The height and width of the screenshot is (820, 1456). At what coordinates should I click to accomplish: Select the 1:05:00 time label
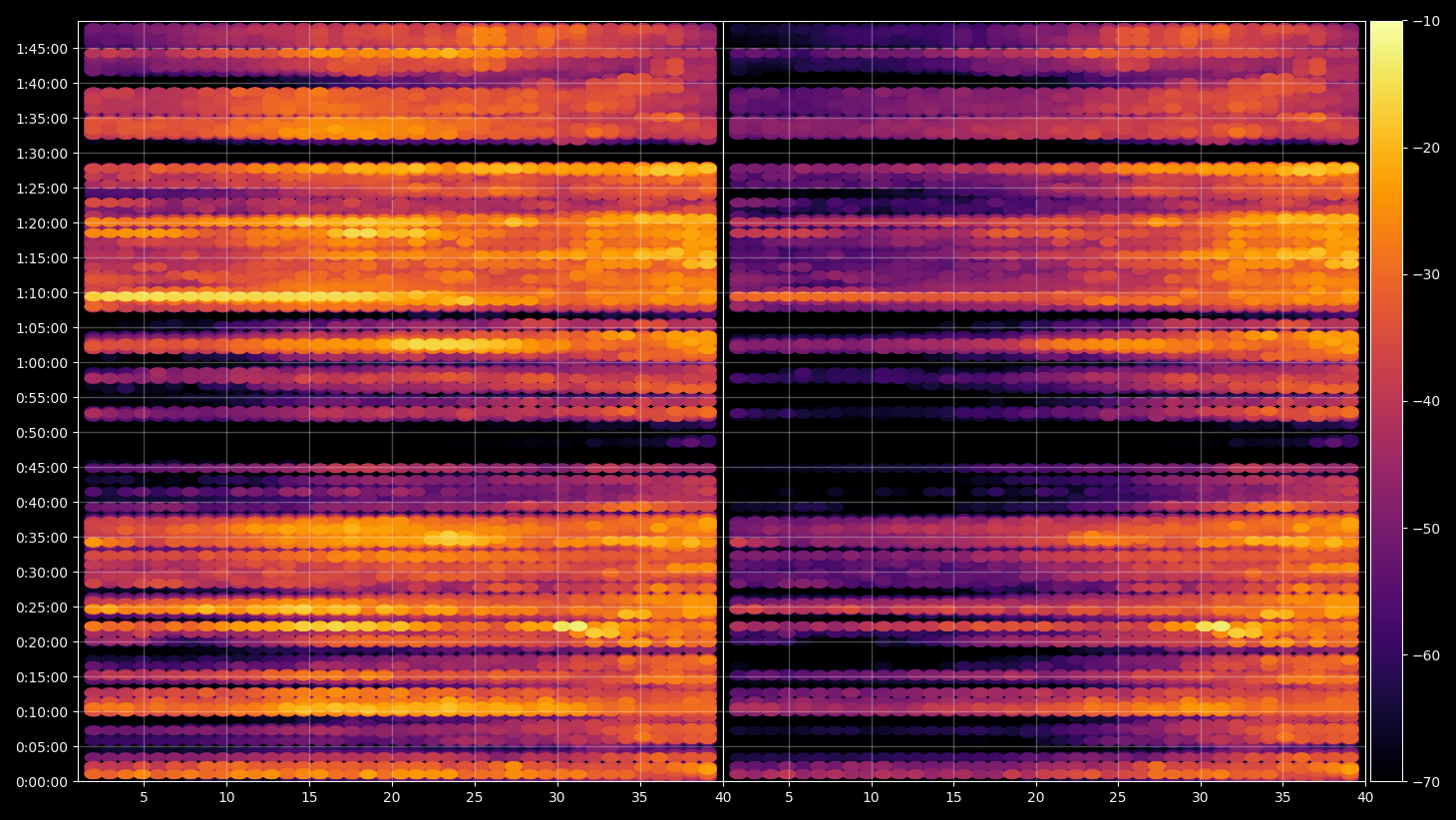42,328
